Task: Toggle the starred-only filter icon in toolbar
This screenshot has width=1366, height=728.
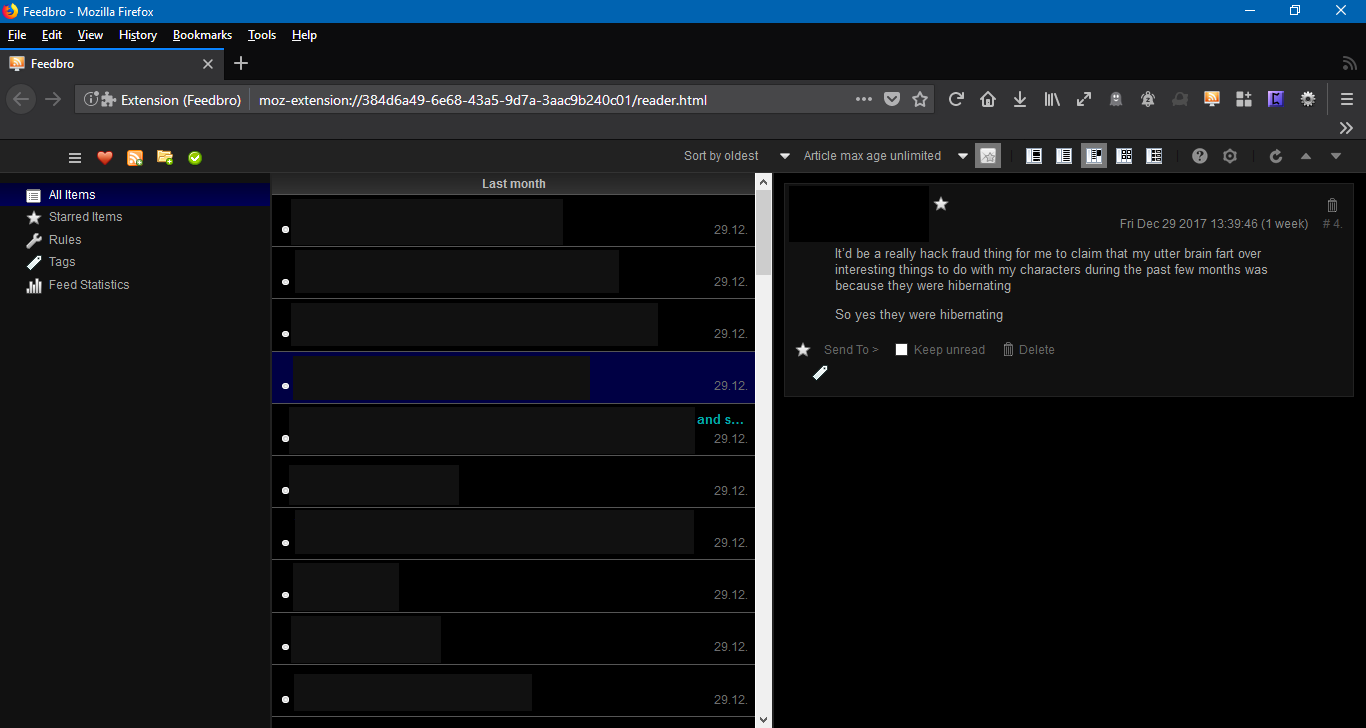Action: (988, 156)
